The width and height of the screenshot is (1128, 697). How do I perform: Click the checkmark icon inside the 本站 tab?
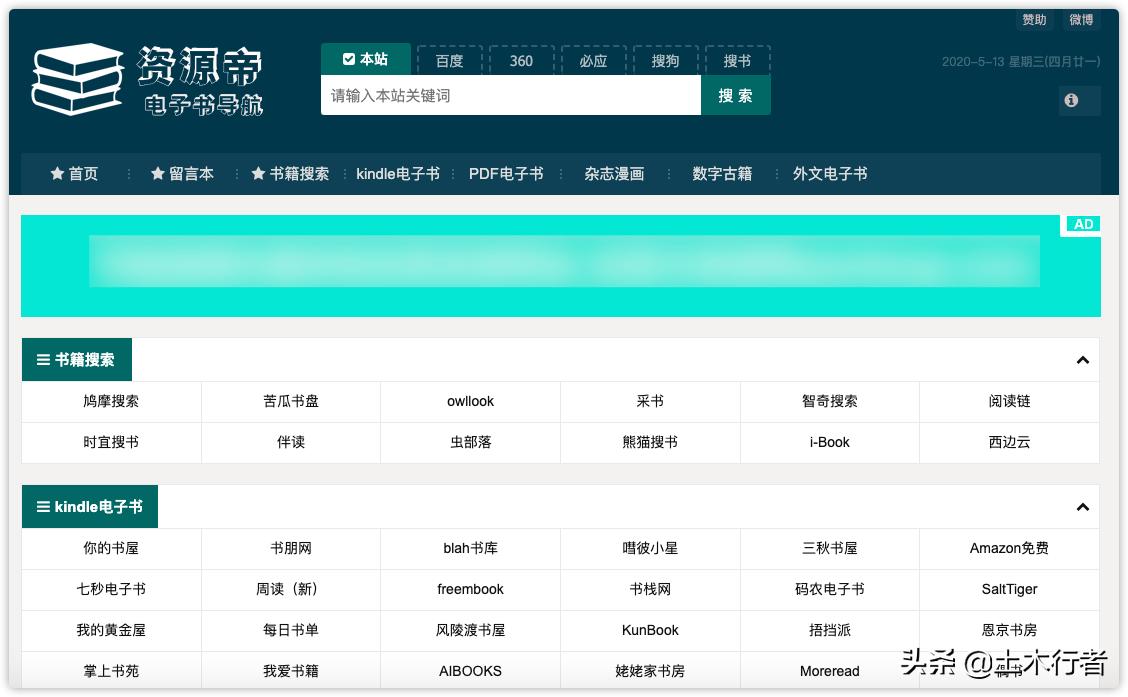349,59
